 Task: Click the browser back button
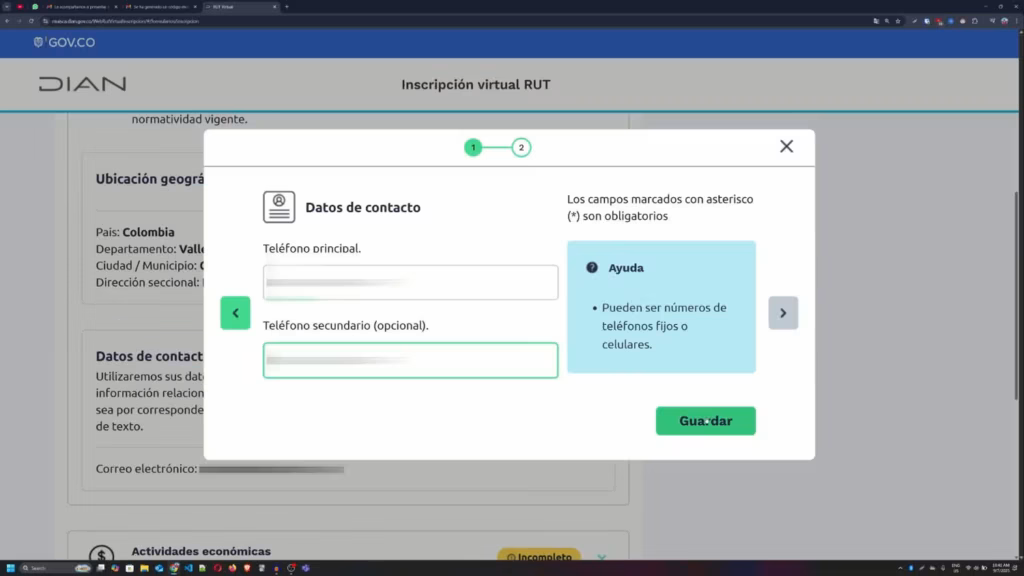pyautogui.click(x=7, y=21)
